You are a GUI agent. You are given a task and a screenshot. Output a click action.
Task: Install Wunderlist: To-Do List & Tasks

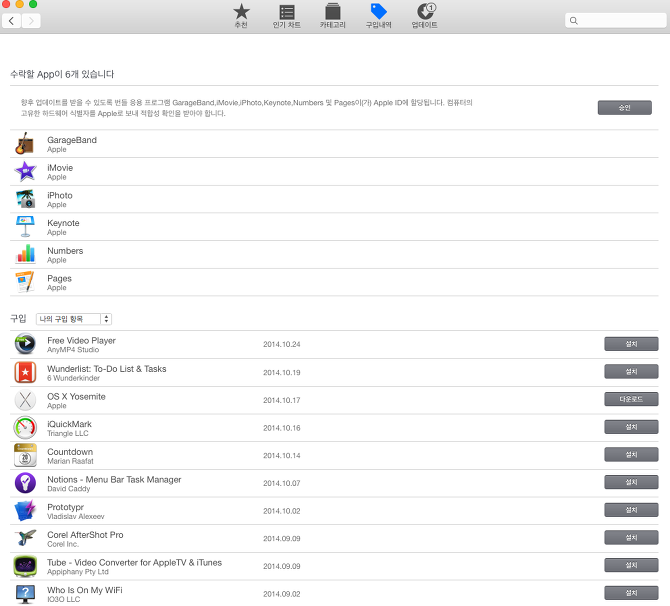[631, 372]
